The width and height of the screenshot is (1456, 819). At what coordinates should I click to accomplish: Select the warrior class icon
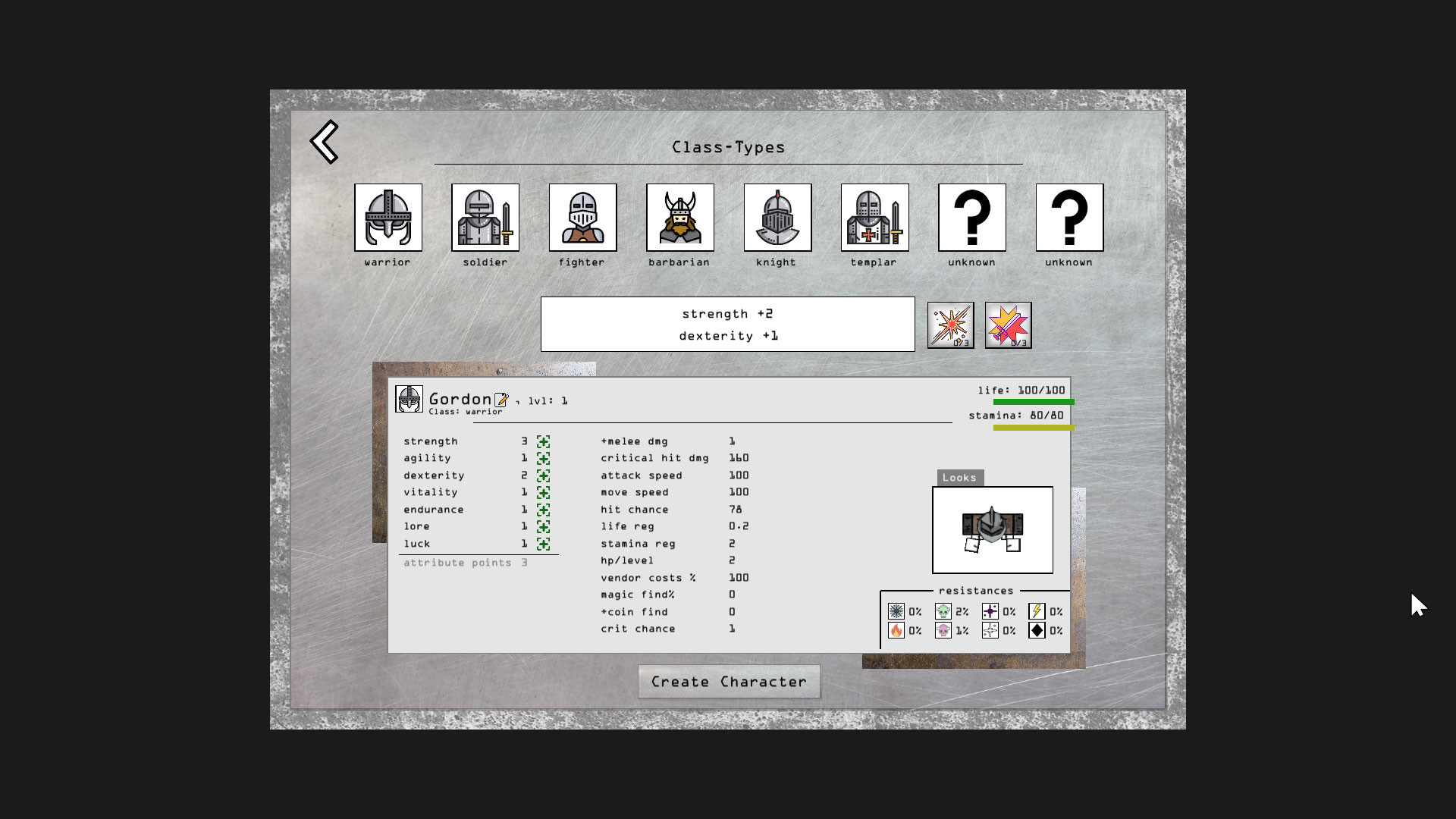pyautogui.click(x=388, y=218)
